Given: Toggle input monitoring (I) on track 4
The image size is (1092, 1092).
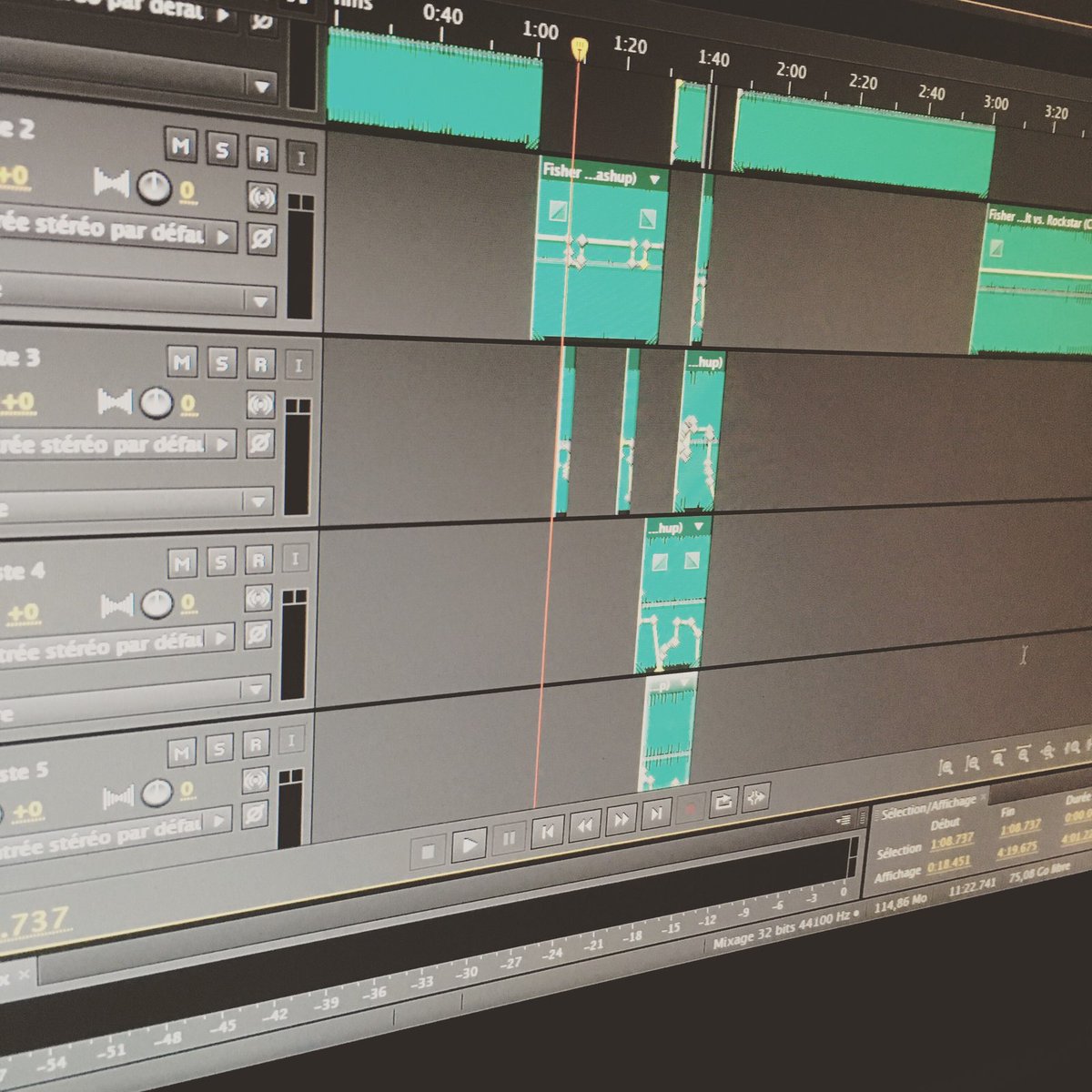Looking at the screenshot, I should [x=295, y=558].
